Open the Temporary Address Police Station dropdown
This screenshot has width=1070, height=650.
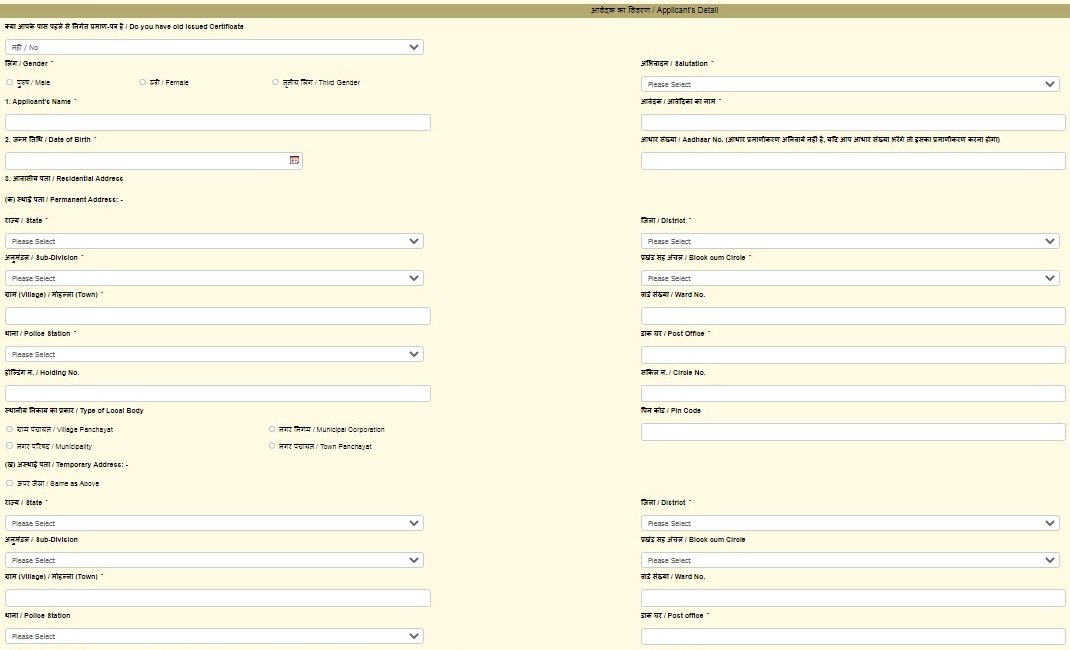[214, 636]
